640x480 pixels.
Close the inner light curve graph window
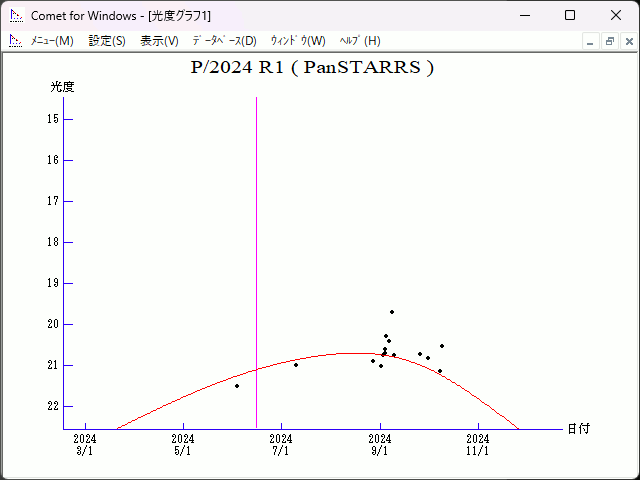click(627, 41)
